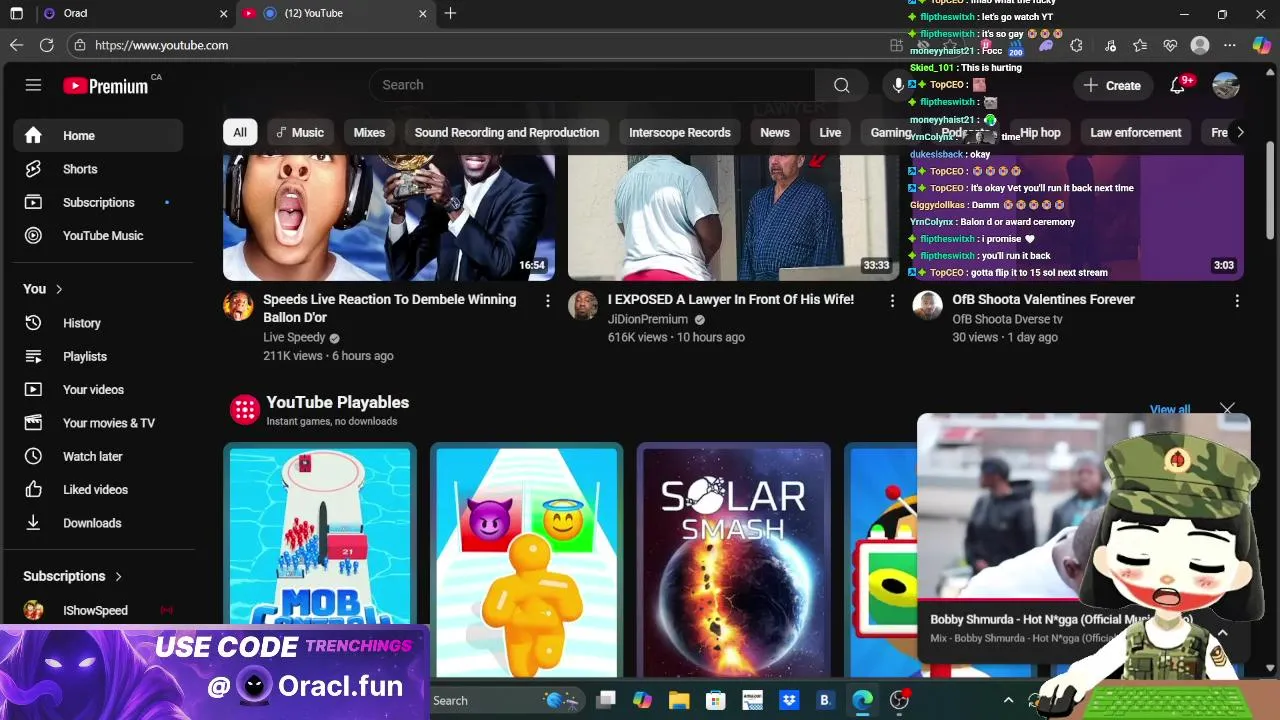
Task: Click the browser address bar URL
Action: [x=162, y=45]
